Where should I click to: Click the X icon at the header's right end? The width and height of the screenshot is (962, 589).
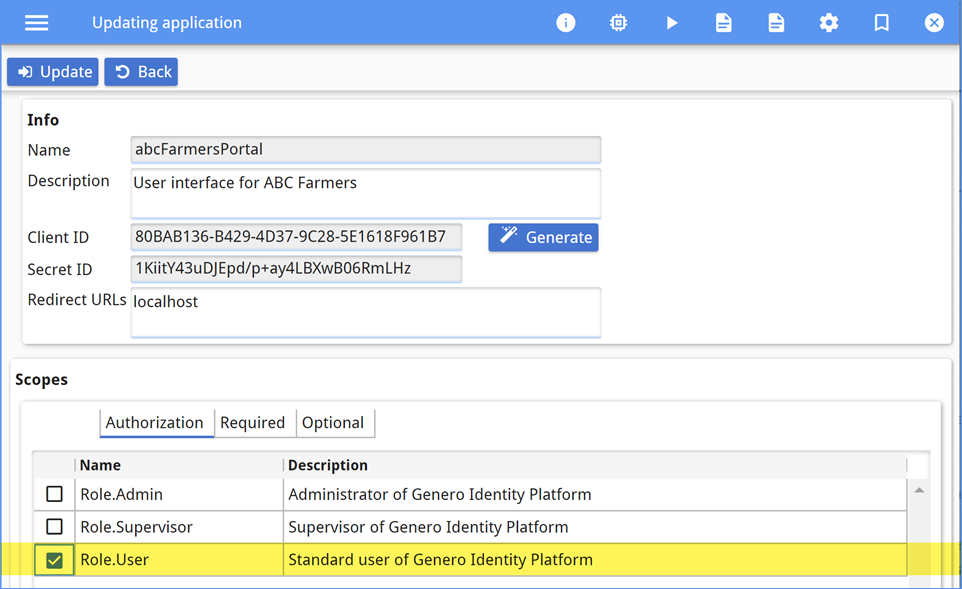933,22
